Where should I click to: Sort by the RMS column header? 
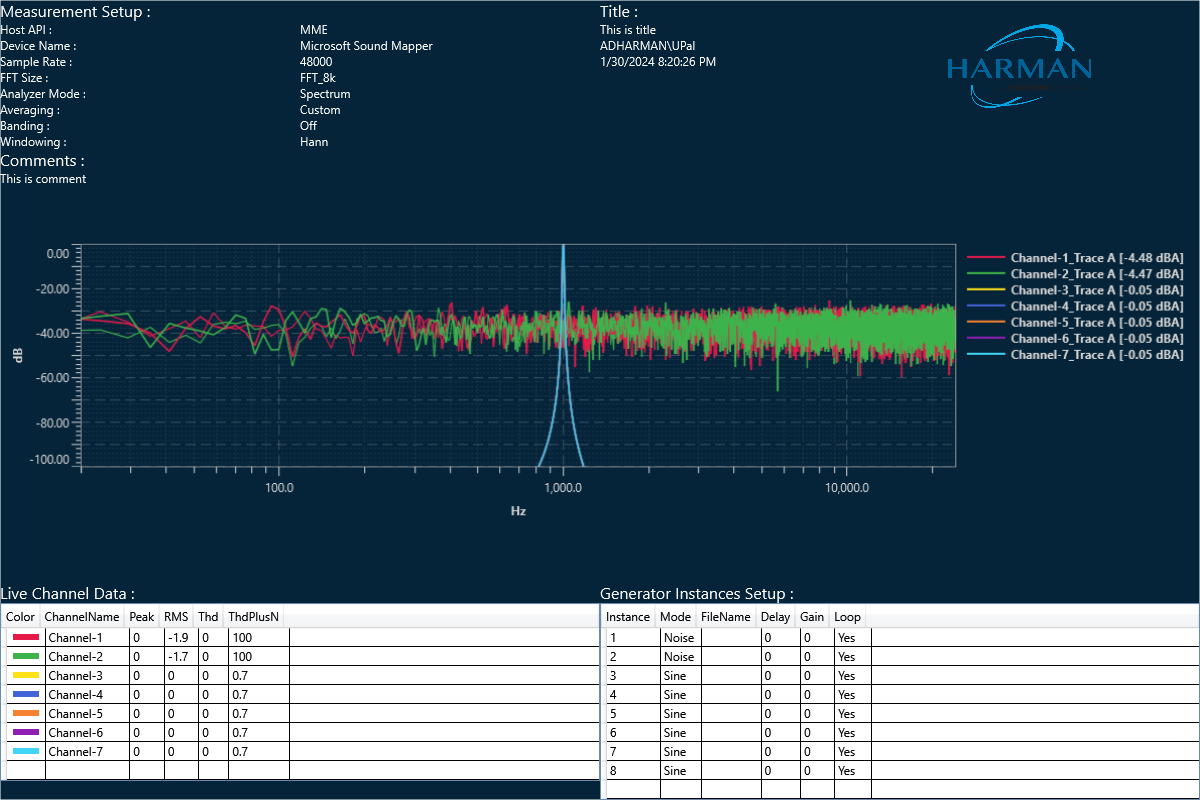tap(176, 617)
